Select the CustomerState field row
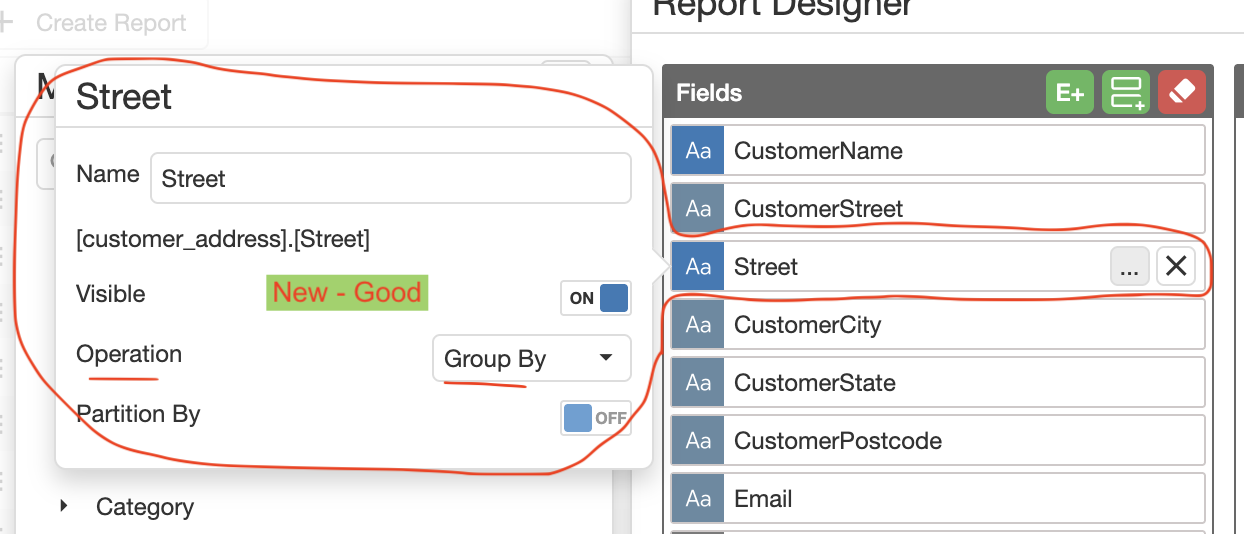This screenshot has width=1244, height=534. click(938, 383)
